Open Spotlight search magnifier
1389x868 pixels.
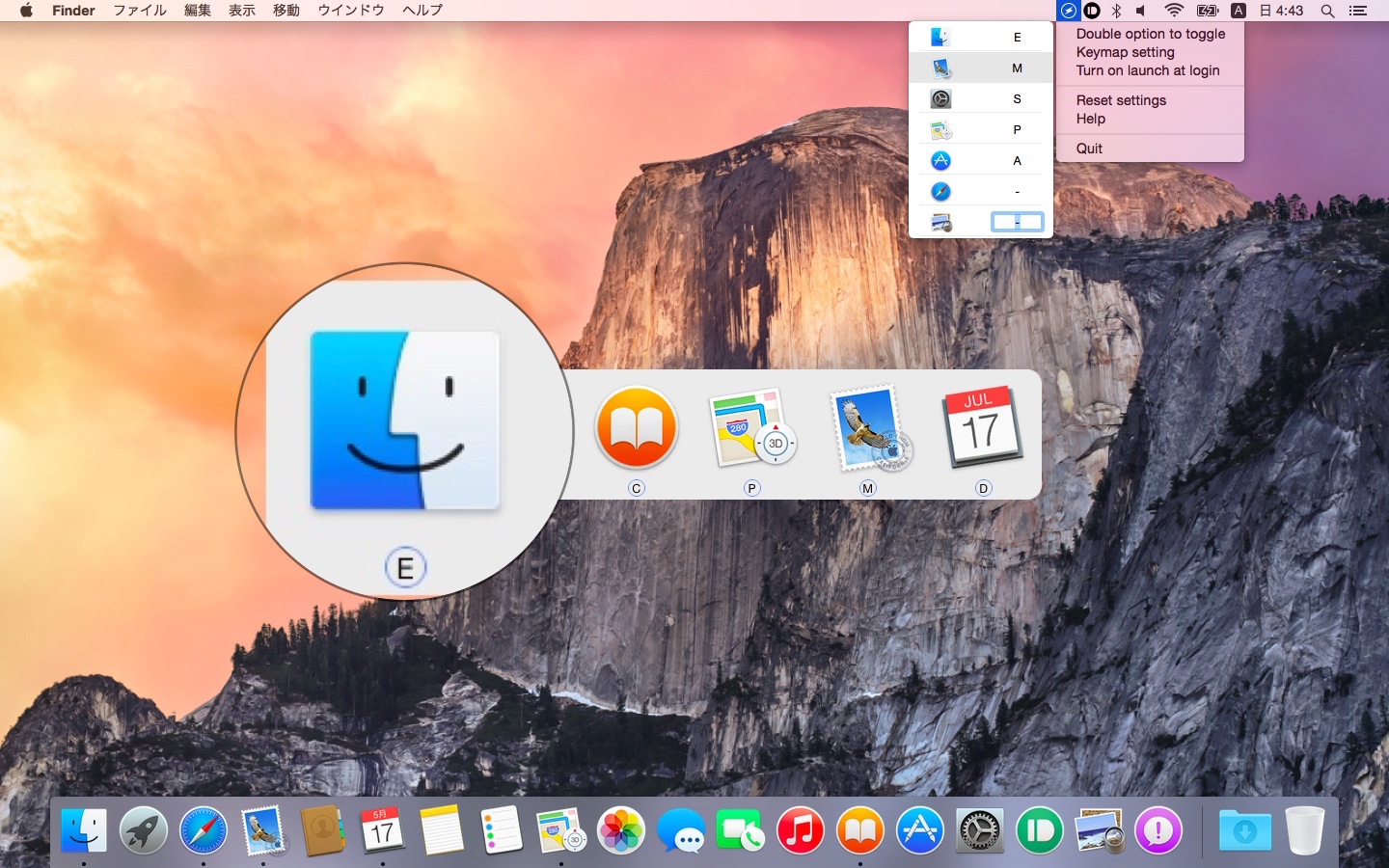[1327, 11]
